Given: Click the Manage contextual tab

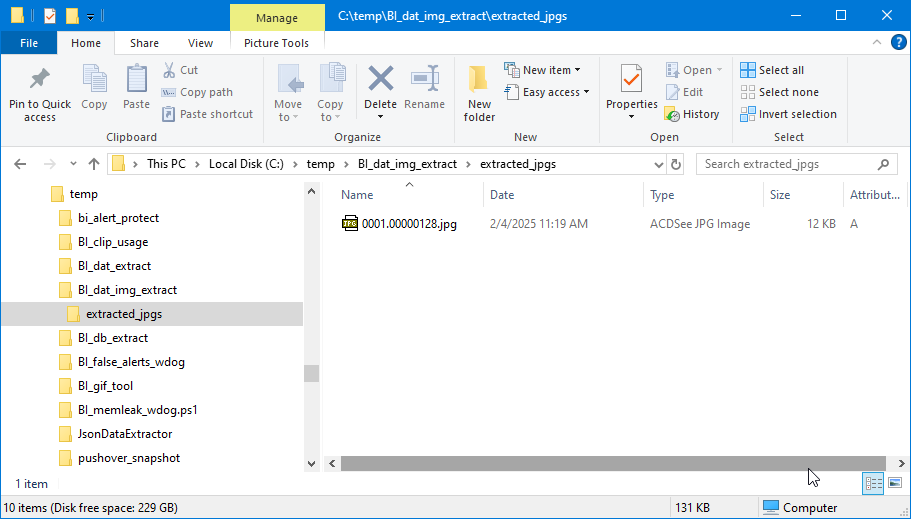Looking at the screenshot, I should 277,18.
